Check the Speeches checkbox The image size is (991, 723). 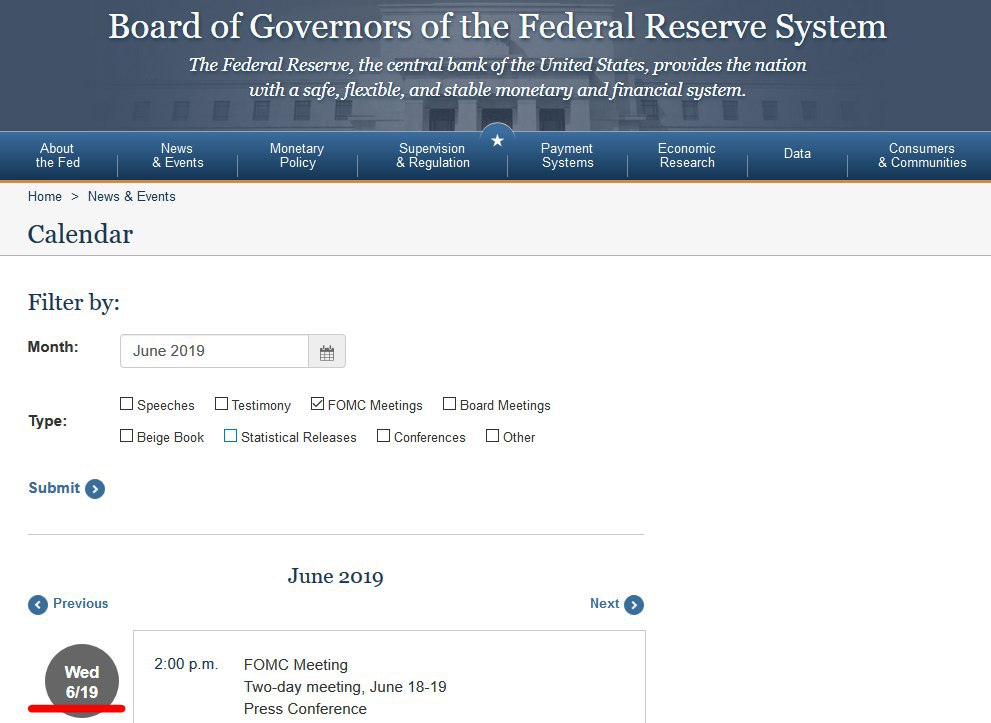coord(126,404)
